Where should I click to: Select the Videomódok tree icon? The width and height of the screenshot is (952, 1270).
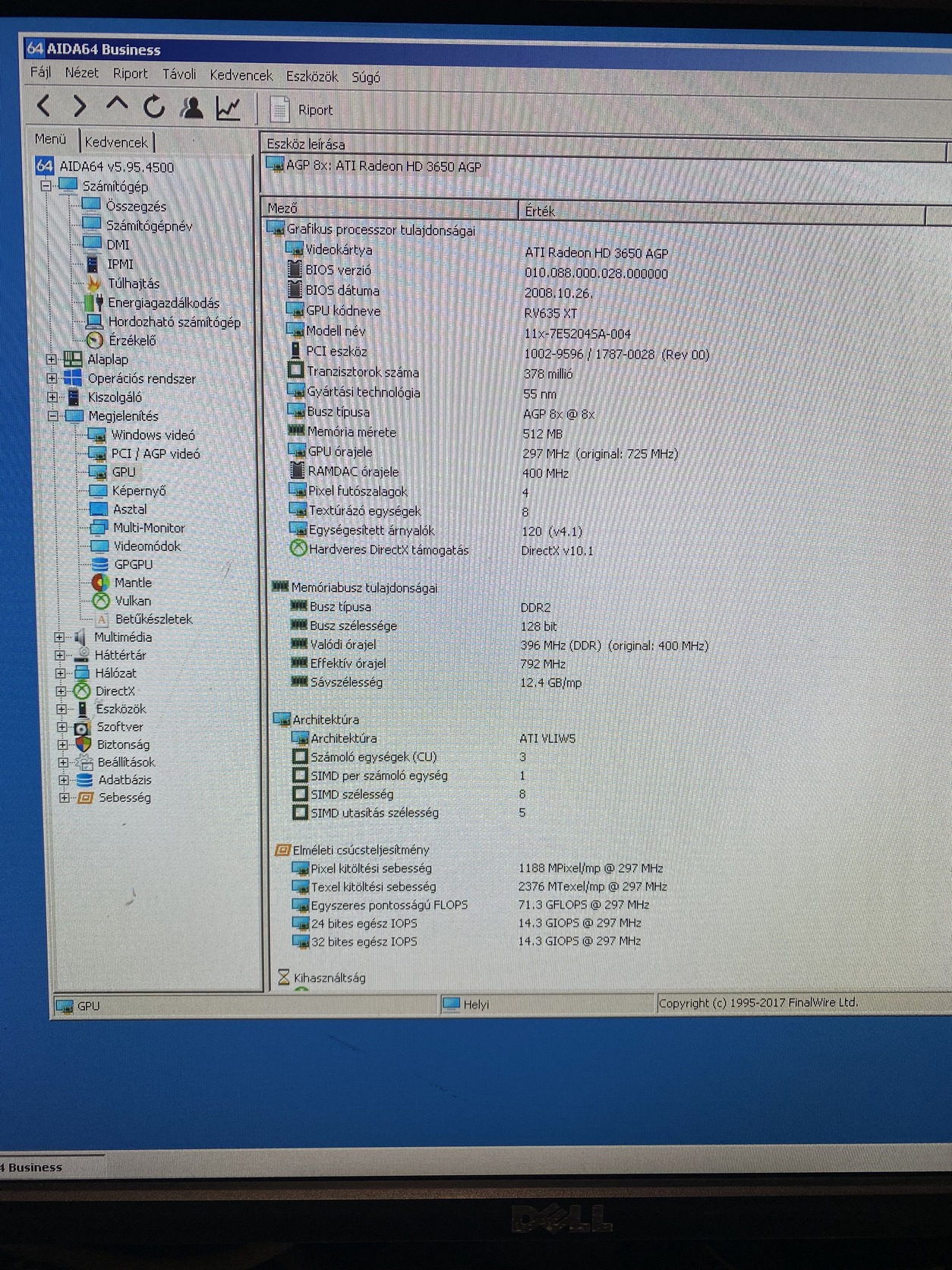tap(100, 545)
